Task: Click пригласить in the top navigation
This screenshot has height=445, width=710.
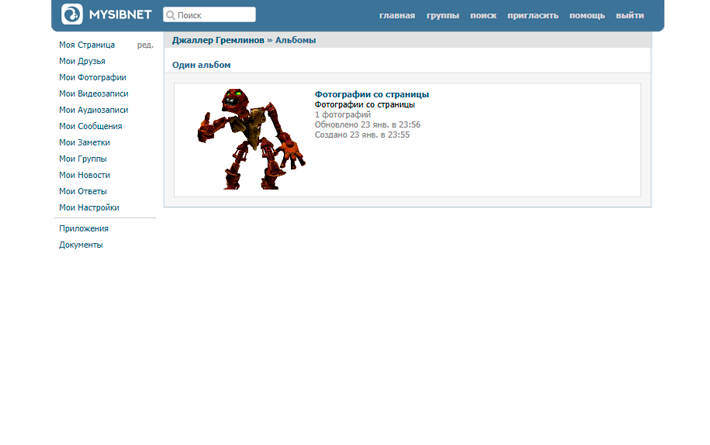Action: click(533, 16)
